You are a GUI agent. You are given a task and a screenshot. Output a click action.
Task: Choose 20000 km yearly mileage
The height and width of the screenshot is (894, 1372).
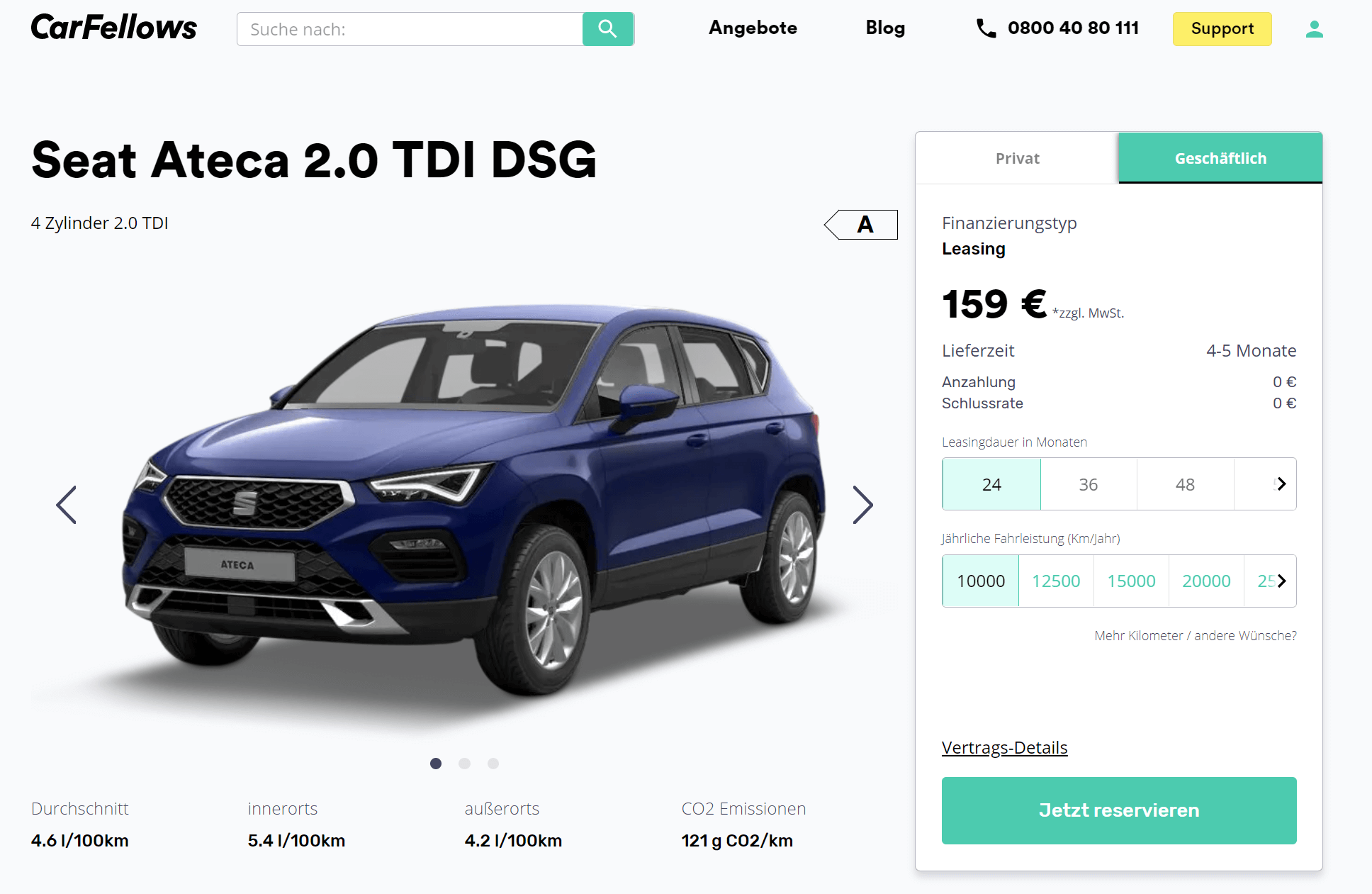coord(1206,581)
